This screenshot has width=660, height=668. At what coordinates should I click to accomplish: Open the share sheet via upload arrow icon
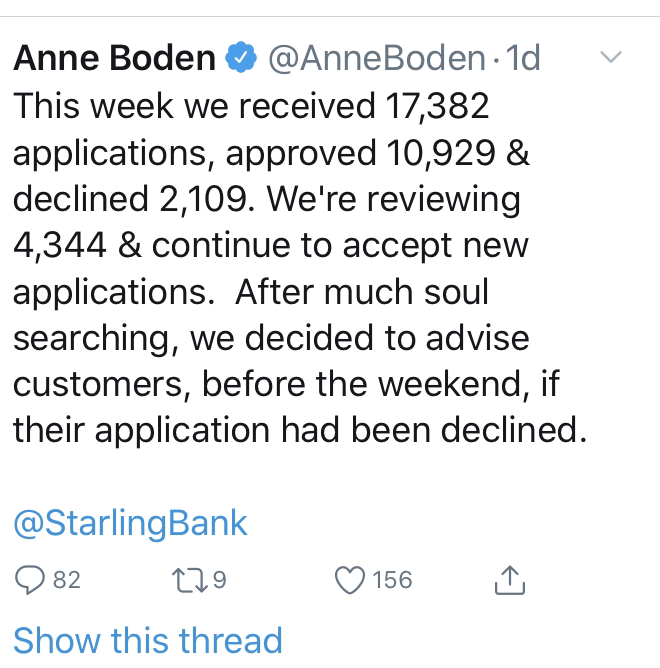[x=510, y=580]
